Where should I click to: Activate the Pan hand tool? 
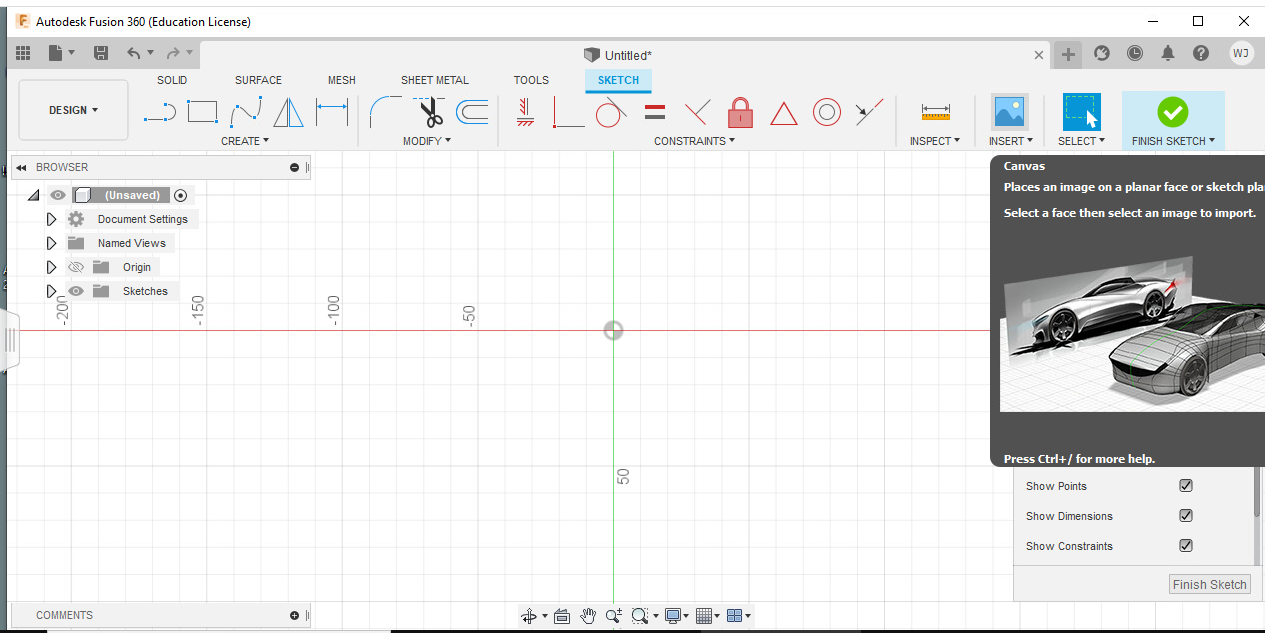click(588, 616)
